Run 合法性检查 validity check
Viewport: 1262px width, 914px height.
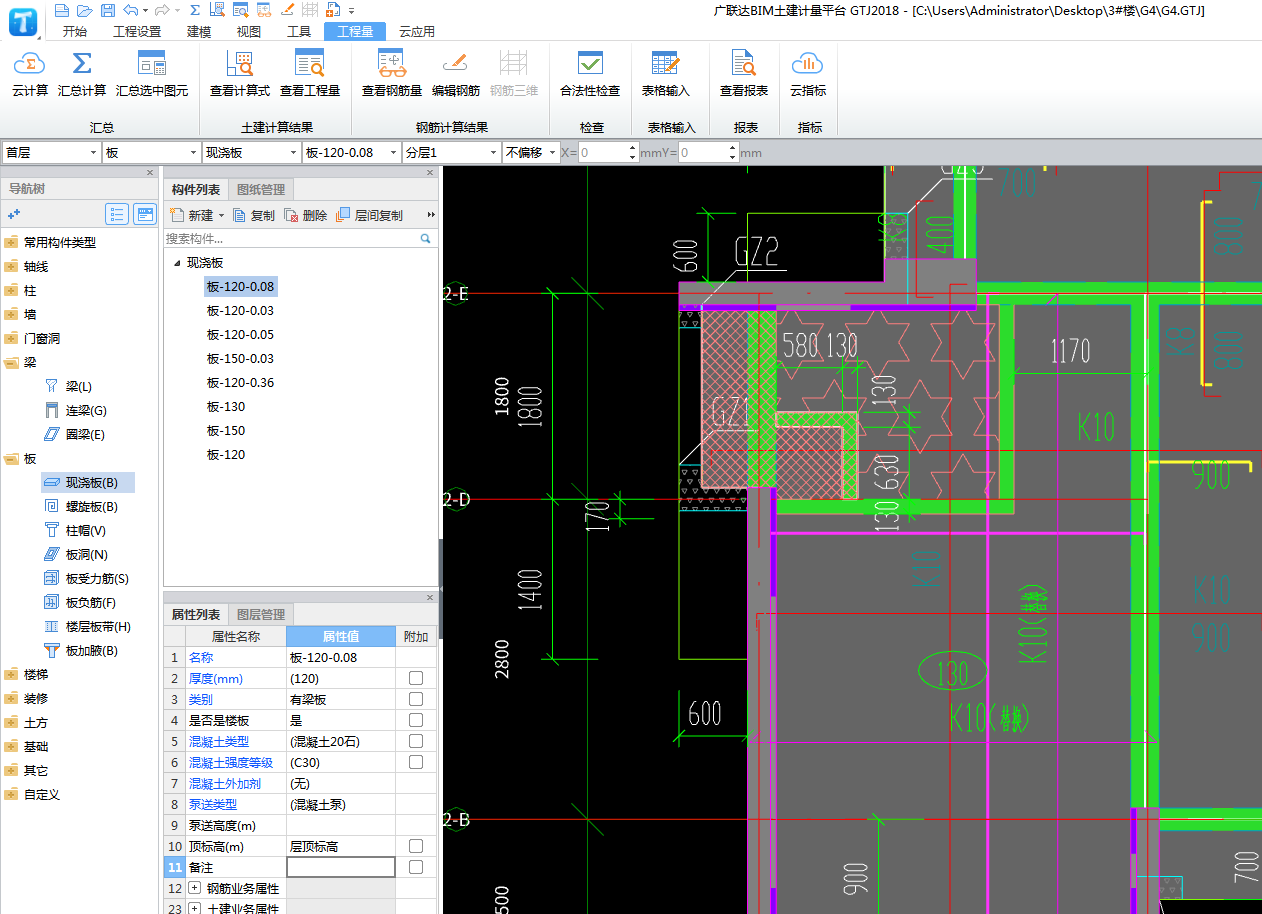pos(590,76)
